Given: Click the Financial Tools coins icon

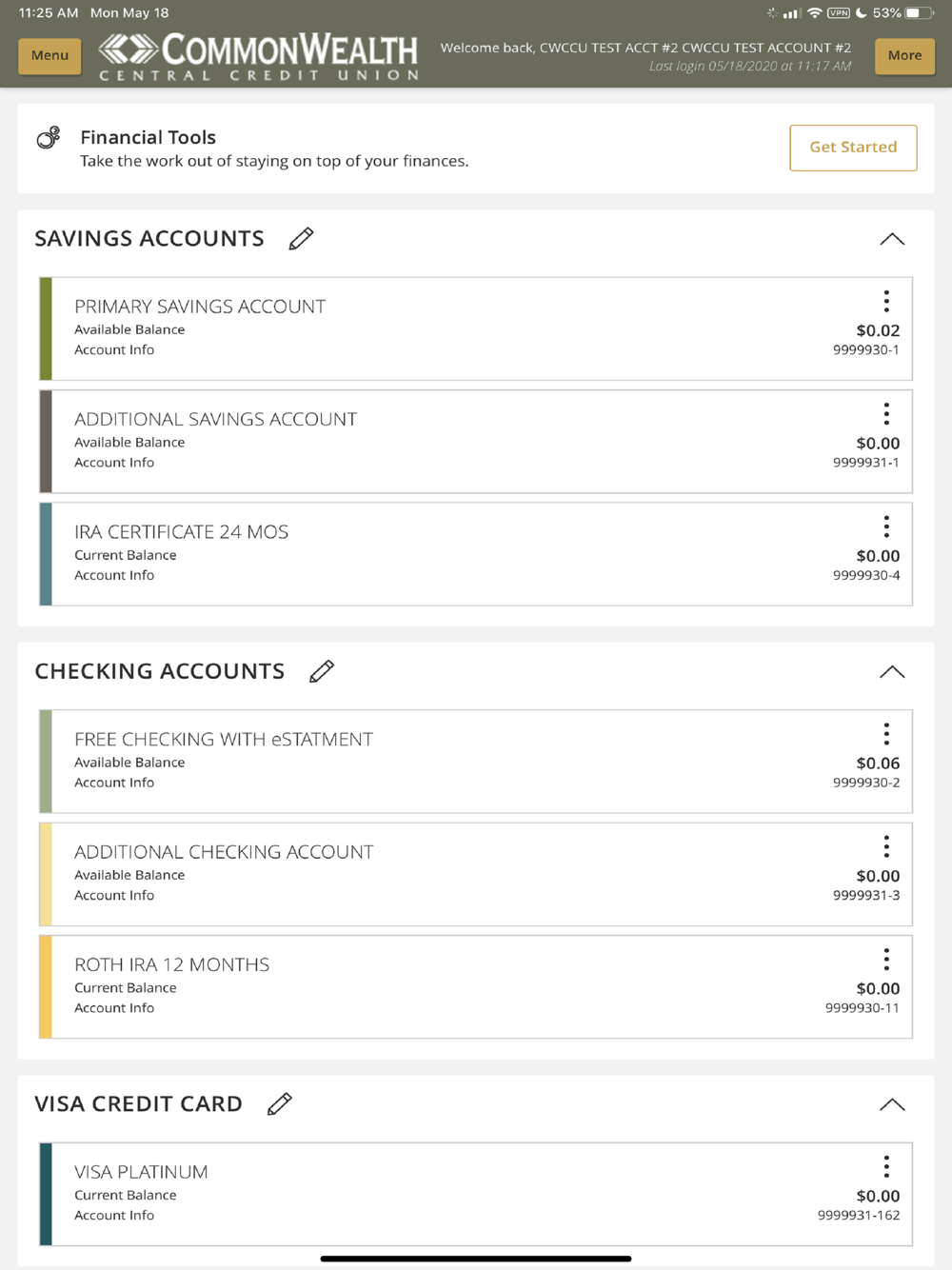Looking at the screenshot, I should pos(49,138).
